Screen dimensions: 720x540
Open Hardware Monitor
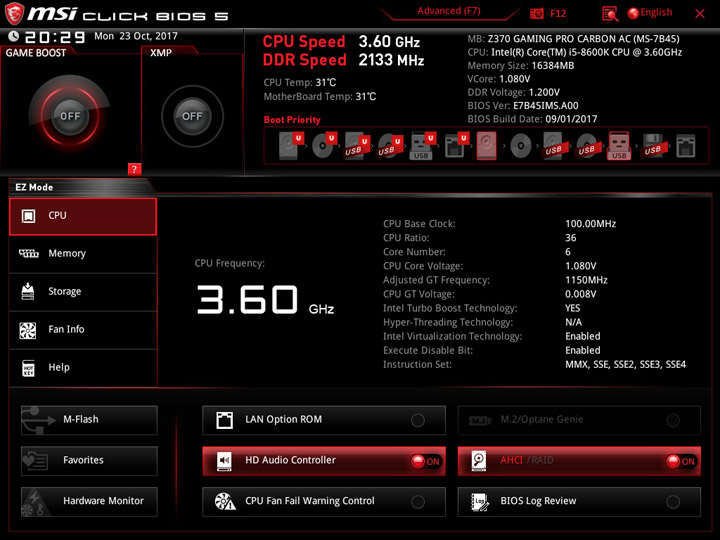(x=89, y=501)
